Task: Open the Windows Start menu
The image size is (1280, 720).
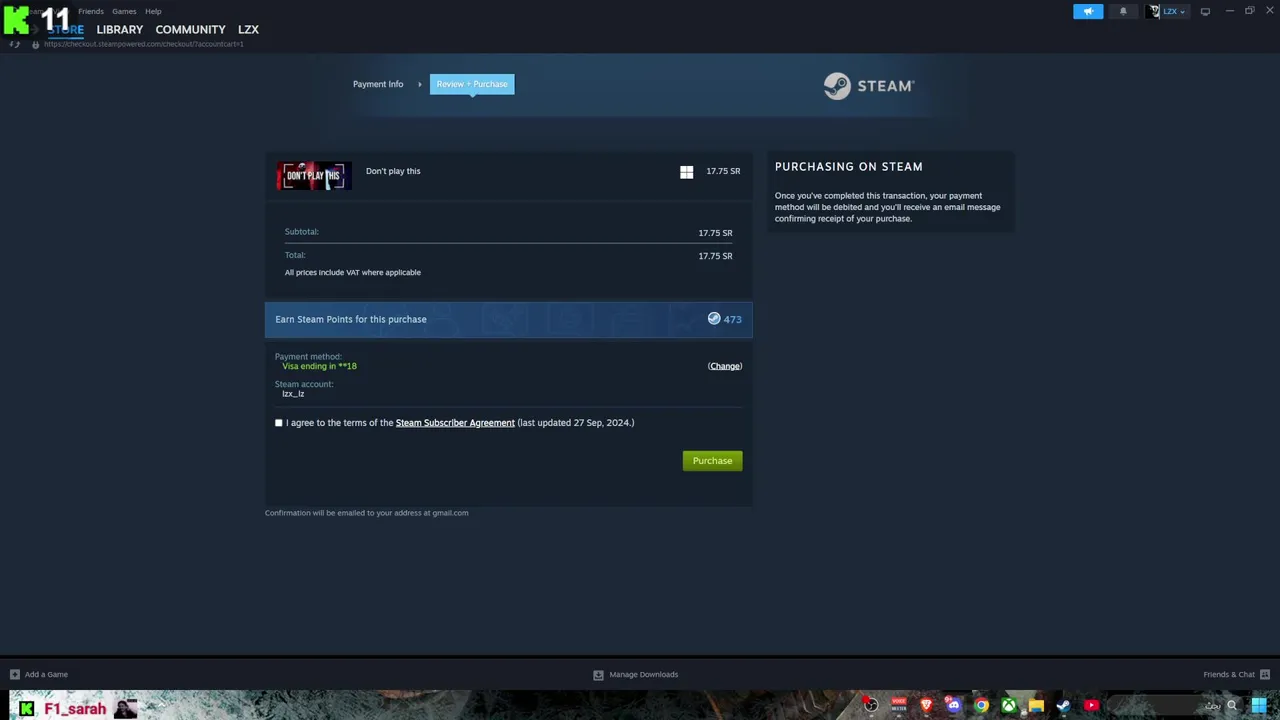Action: click(x=1259, y=705)
